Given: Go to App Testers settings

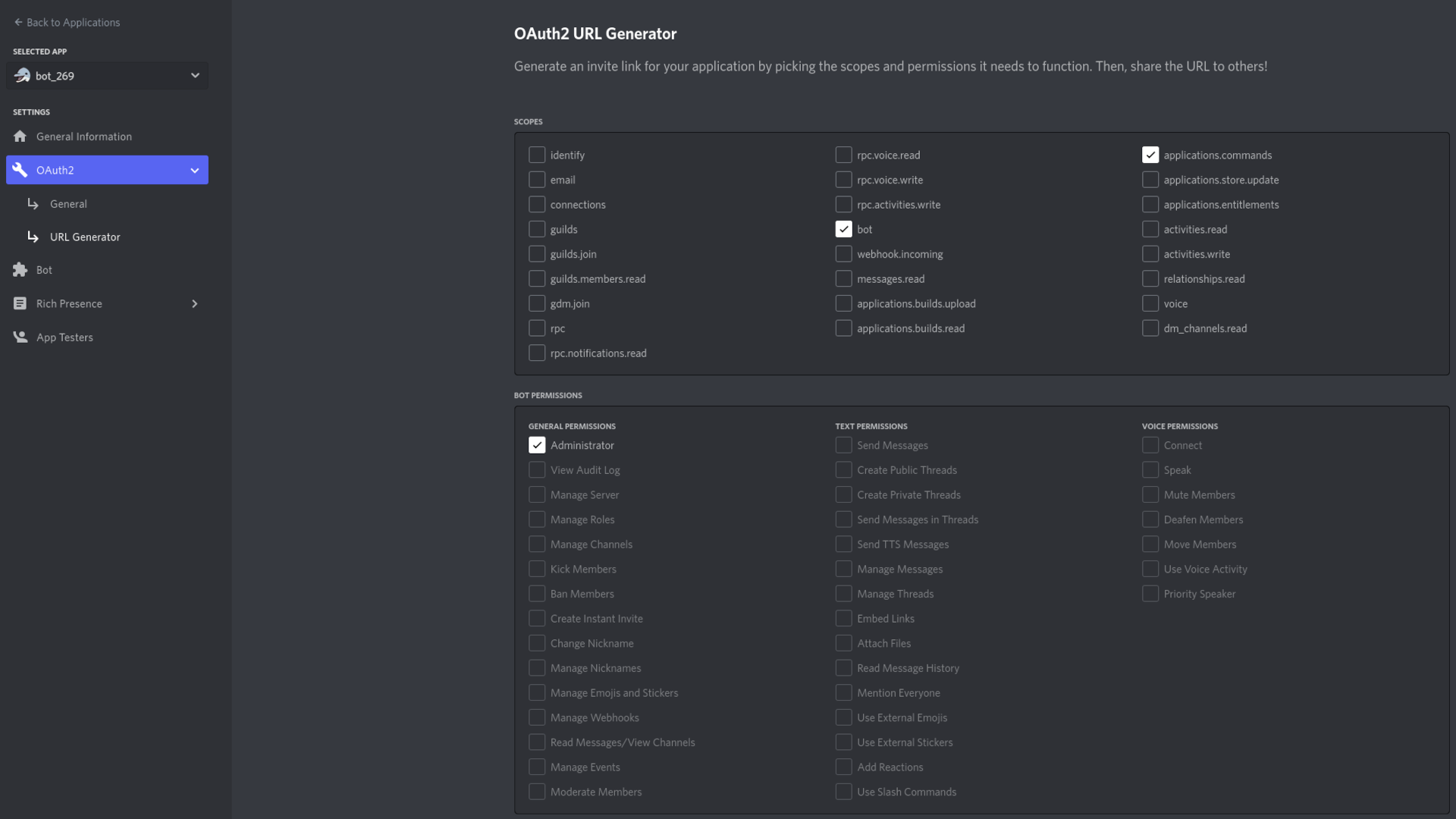Looking at the screenshot, I should click(64, 337).
